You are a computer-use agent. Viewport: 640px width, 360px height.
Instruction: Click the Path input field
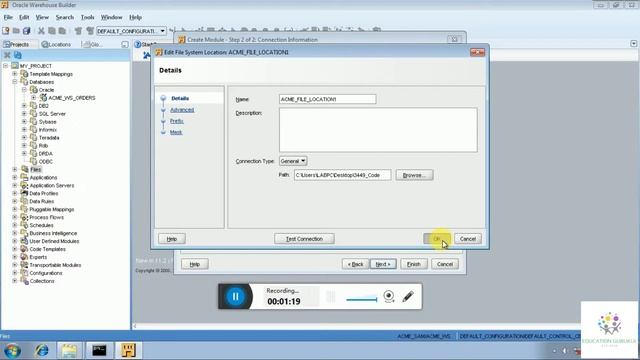[342, 175]
